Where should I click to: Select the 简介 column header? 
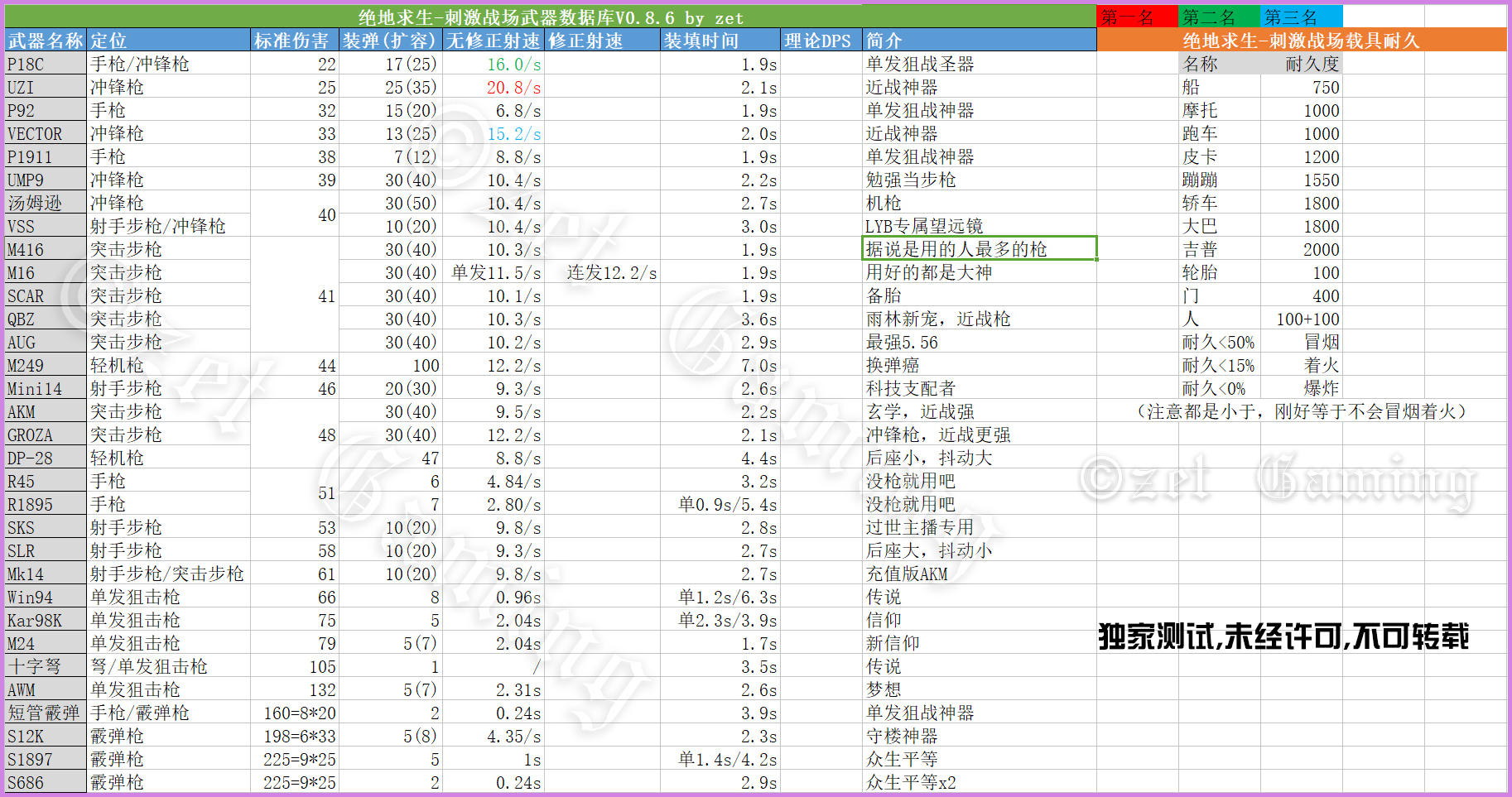(x=979, y=40)
